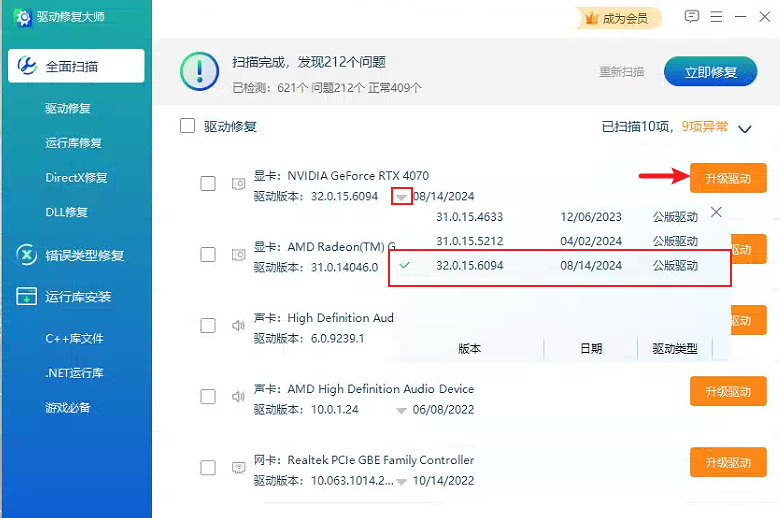Screen dimensions: 780x518
Task: Minimize the 驱动修复大师 window
Action: point(740,17)
